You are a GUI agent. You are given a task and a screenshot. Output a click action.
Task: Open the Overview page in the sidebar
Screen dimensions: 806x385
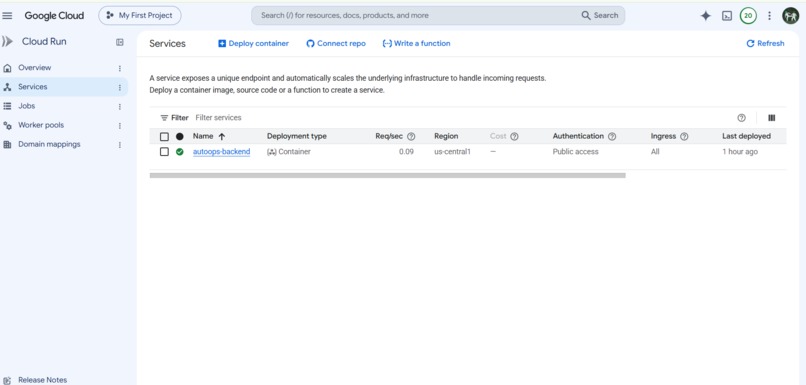(34, 68)
